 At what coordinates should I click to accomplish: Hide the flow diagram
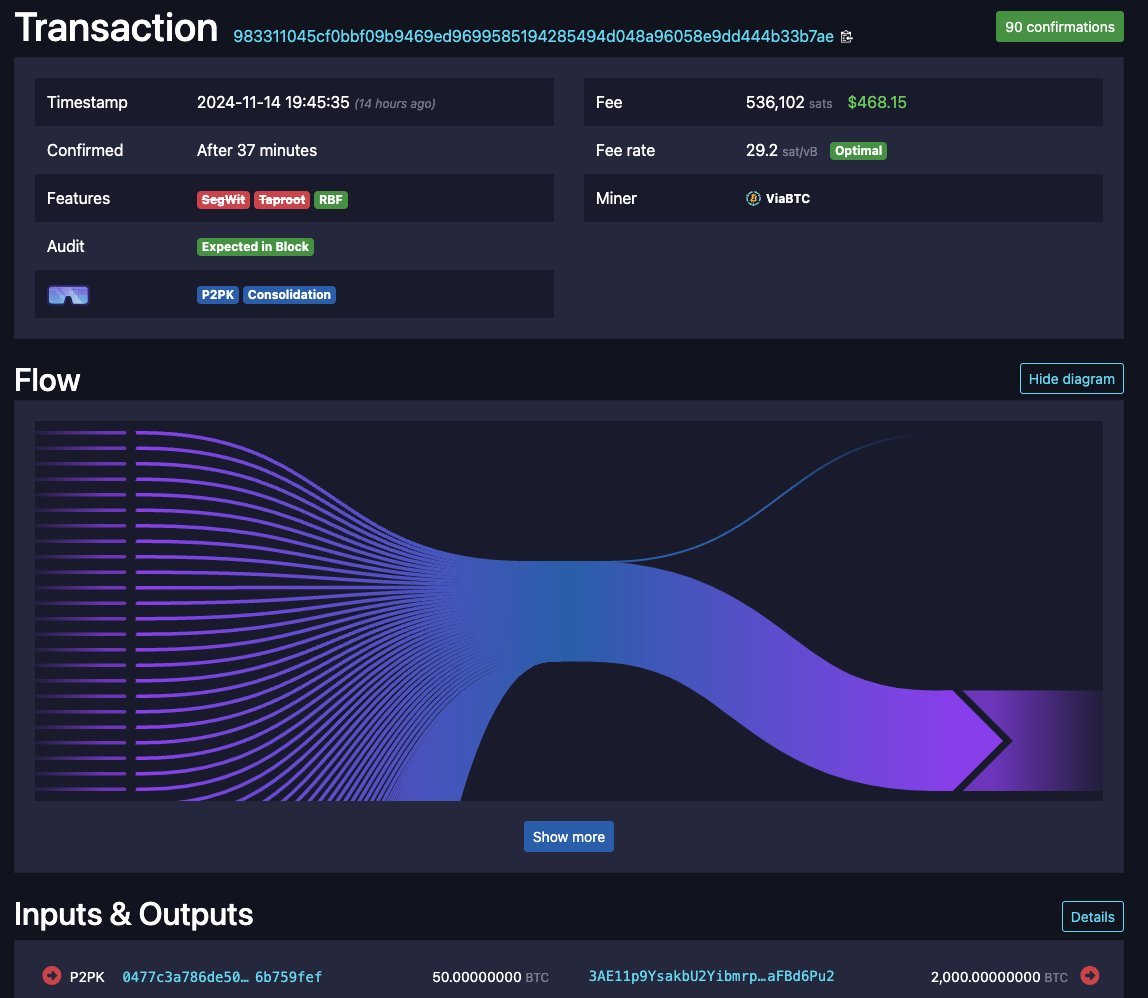1071,379
